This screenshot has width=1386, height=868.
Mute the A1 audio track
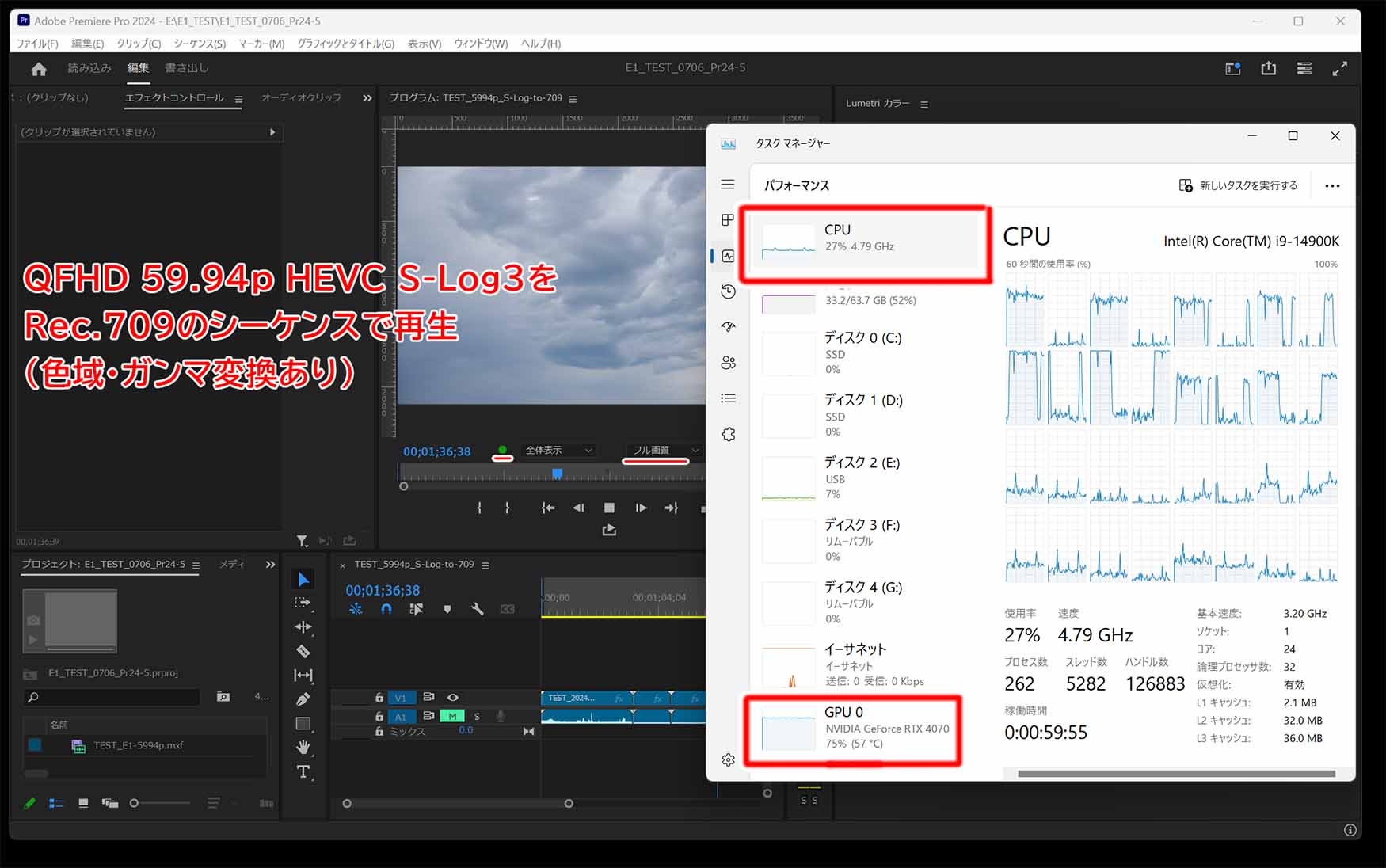451,715
